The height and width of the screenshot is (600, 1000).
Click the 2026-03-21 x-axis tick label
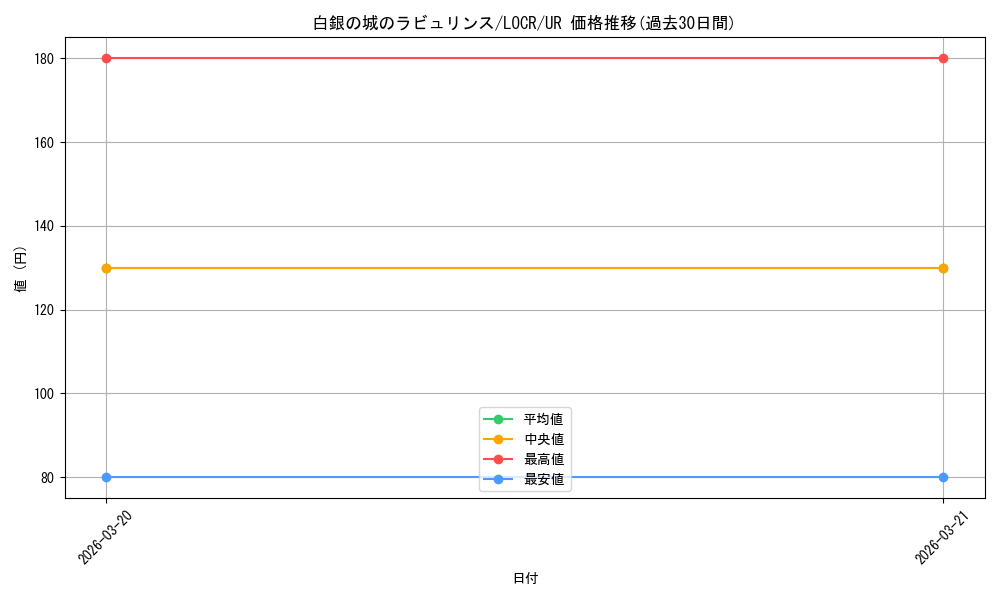pos(943,535)
